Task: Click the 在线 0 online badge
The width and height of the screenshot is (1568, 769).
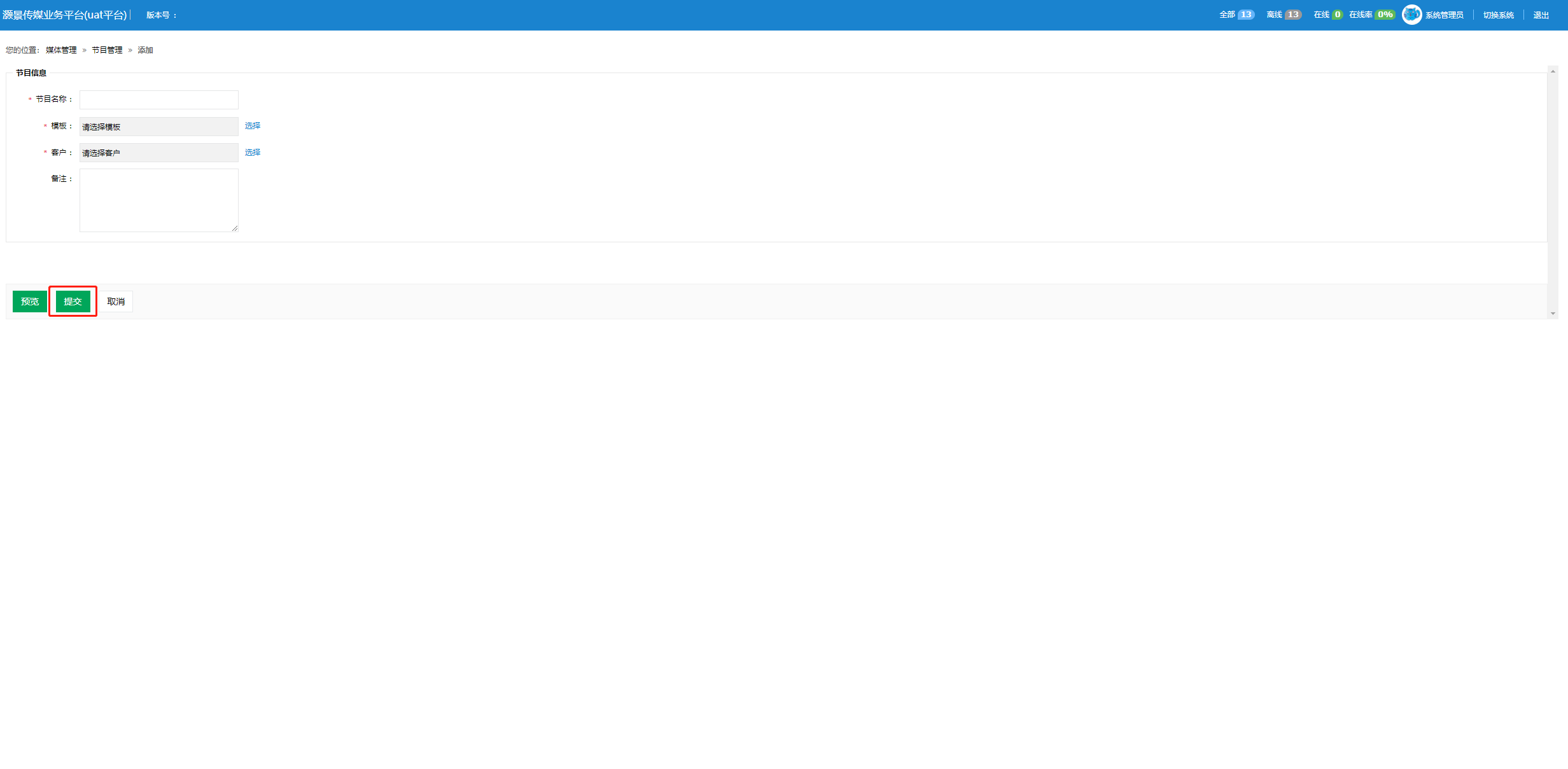Action: click(x=1327, y=15)
